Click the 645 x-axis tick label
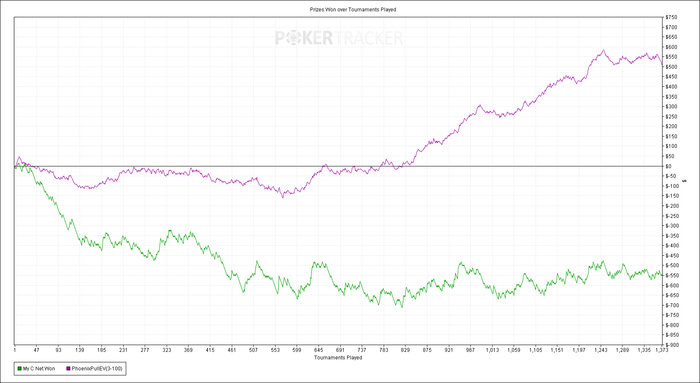 [319, 351]
